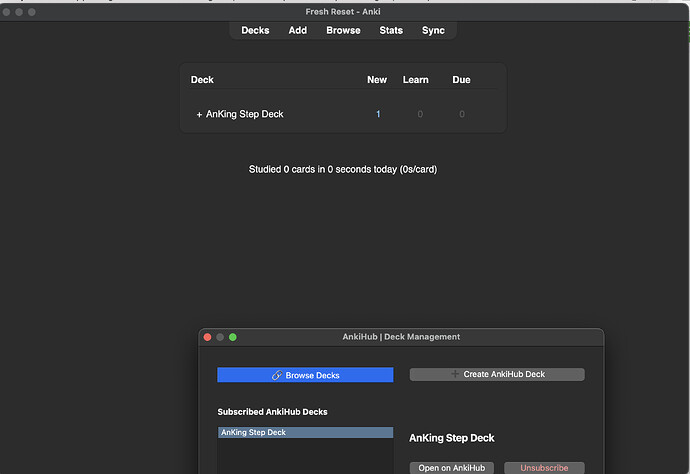Click Create AnkiHub Deck button

click(497, 374)
